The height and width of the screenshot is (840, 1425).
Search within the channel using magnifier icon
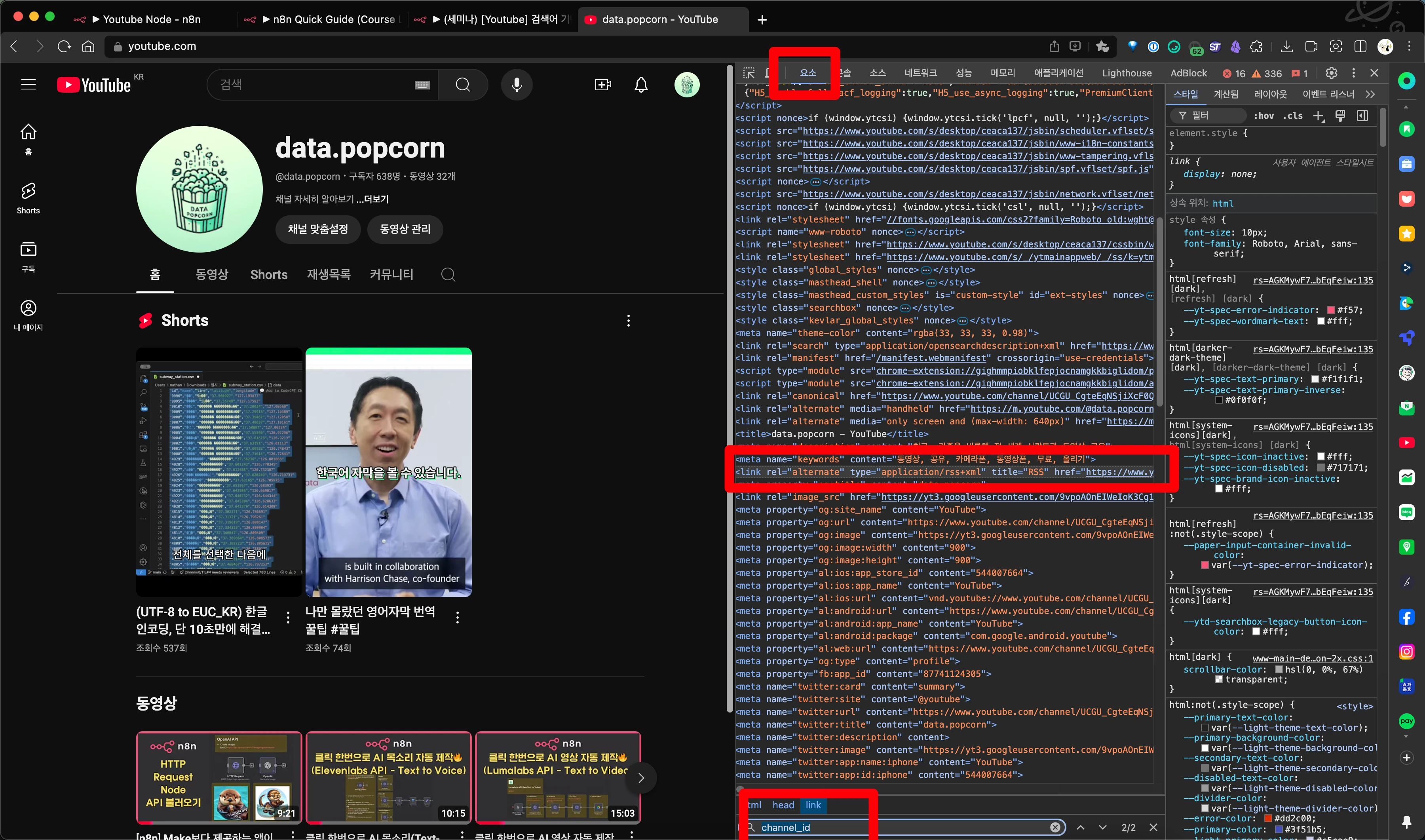[x=448, y=275]
